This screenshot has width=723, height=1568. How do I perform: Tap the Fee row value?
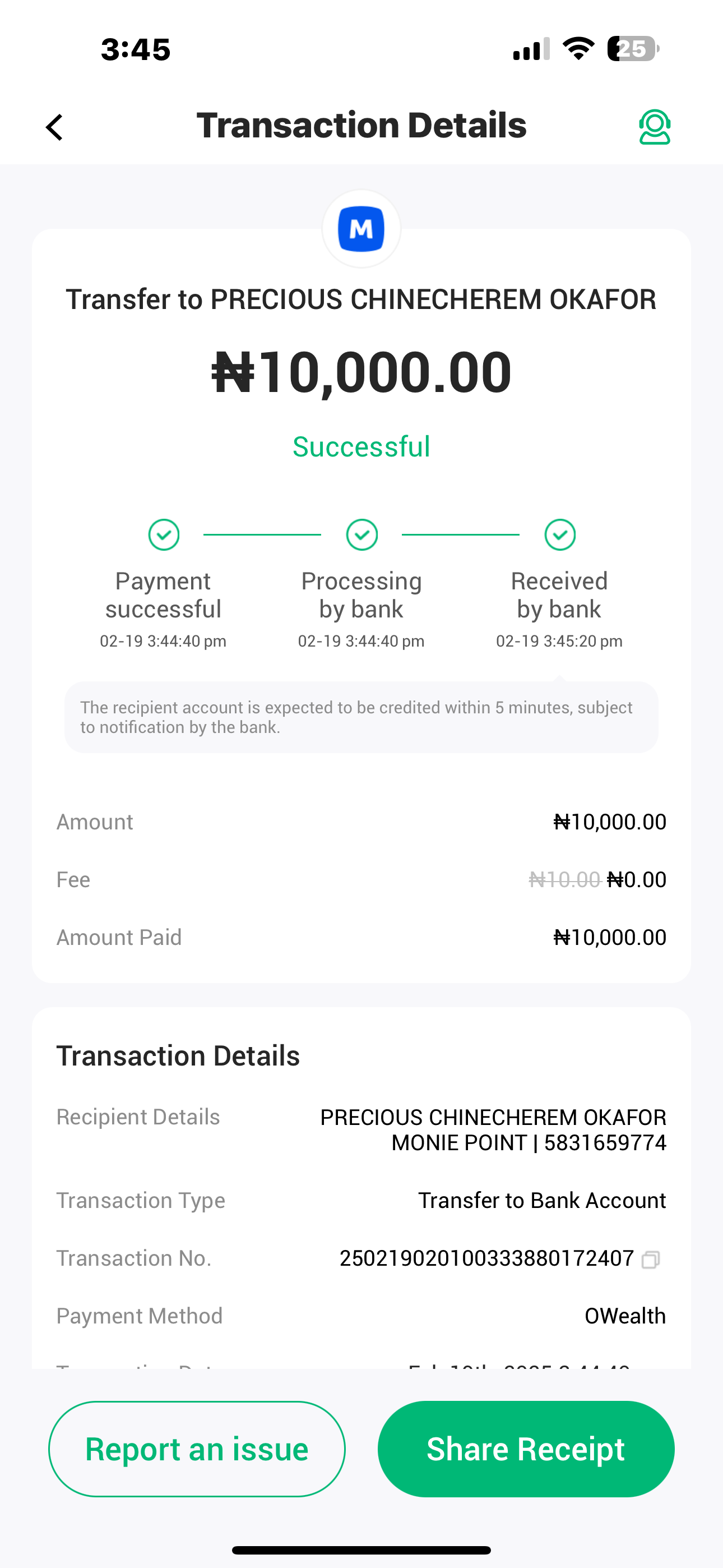pos(597,879)
